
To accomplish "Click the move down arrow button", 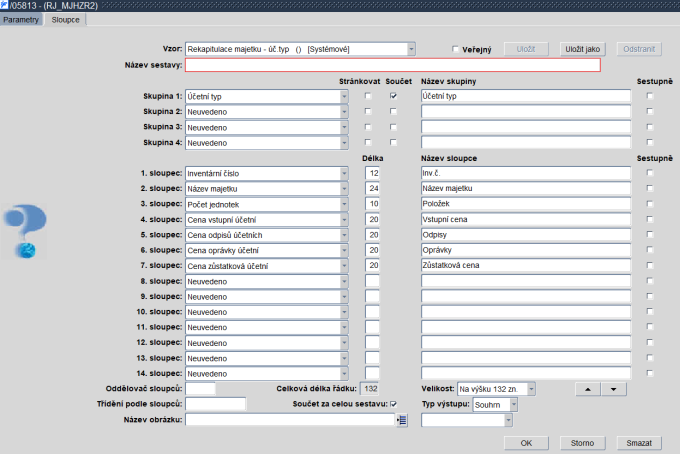I will click(x=612, y=388).
